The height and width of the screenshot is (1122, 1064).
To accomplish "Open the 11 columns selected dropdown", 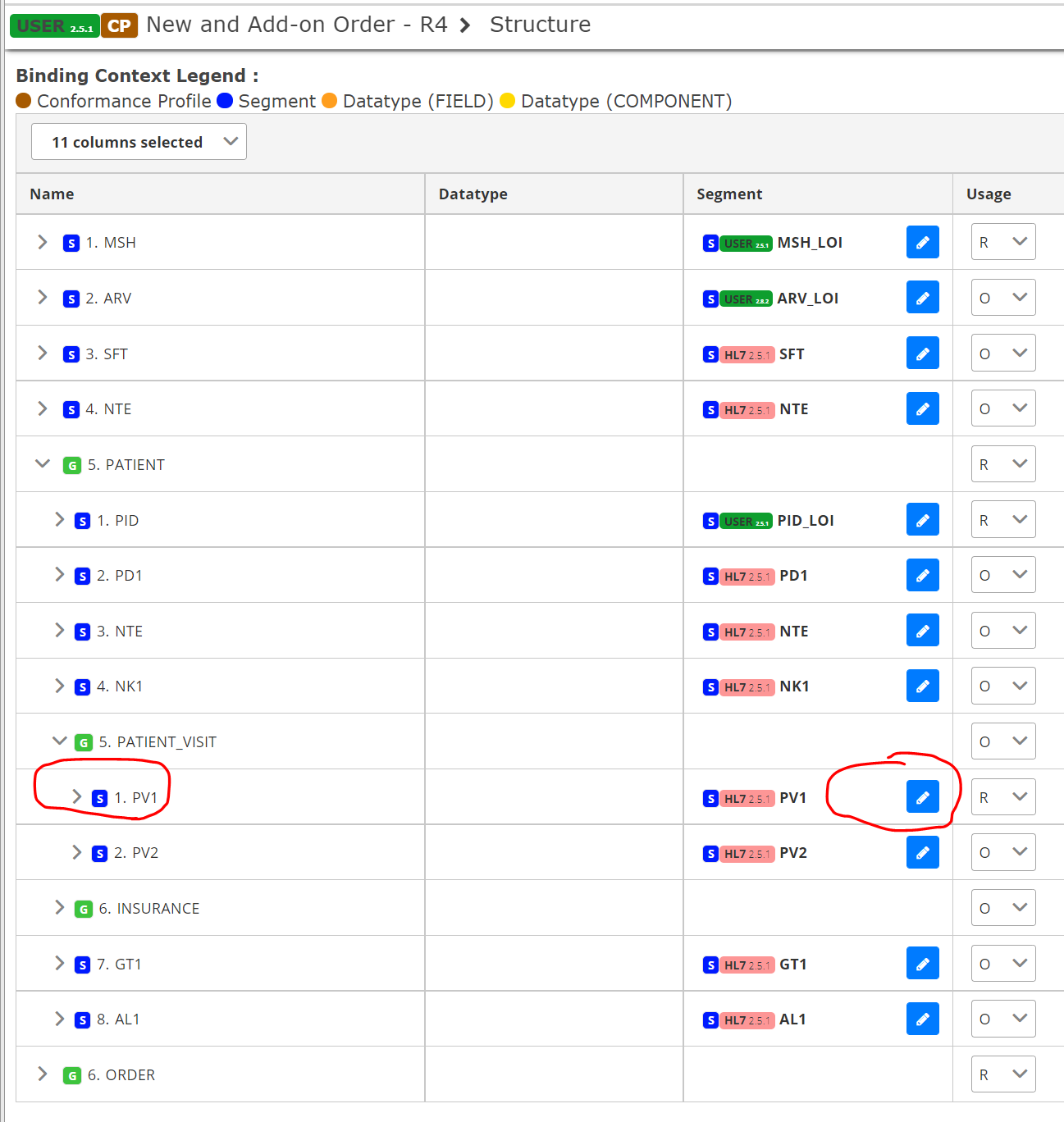I will point(138,141).
